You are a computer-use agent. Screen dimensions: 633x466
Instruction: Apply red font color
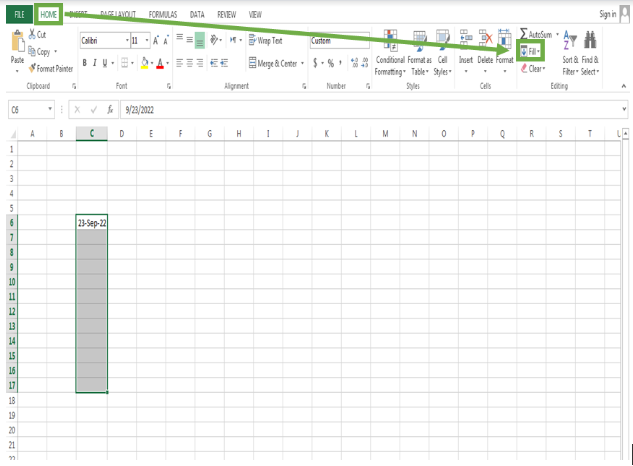click(160, 63)
